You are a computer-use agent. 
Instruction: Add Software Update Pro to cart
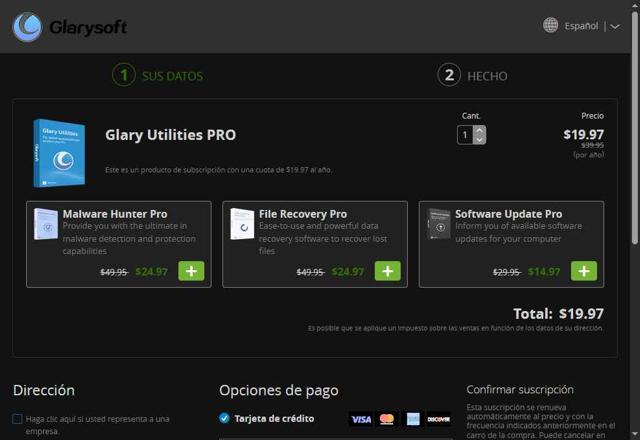584,271
